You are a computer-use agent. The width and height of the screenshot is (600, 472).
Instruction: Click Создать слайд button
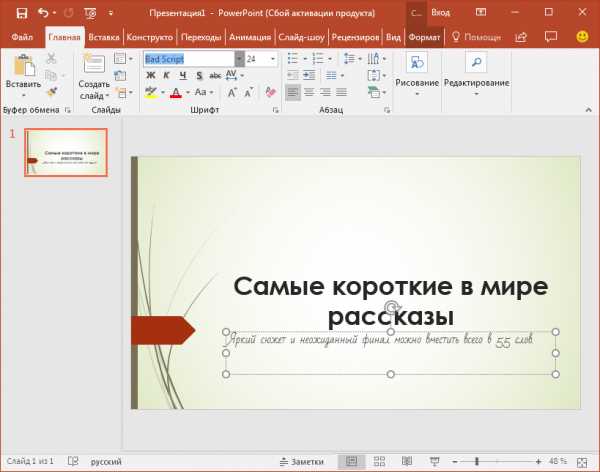(x=94, y=77)
